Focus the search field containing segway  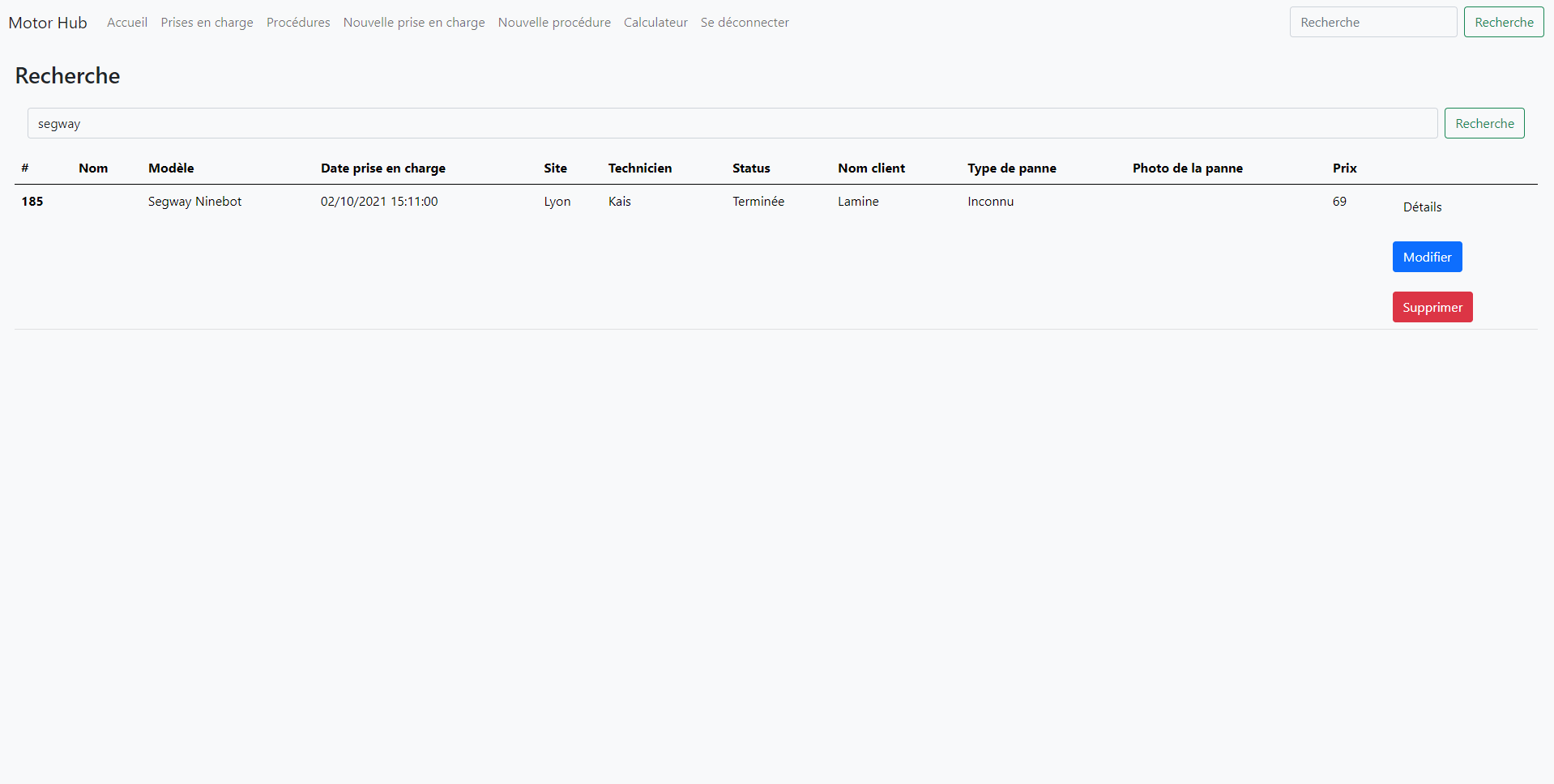732,123
